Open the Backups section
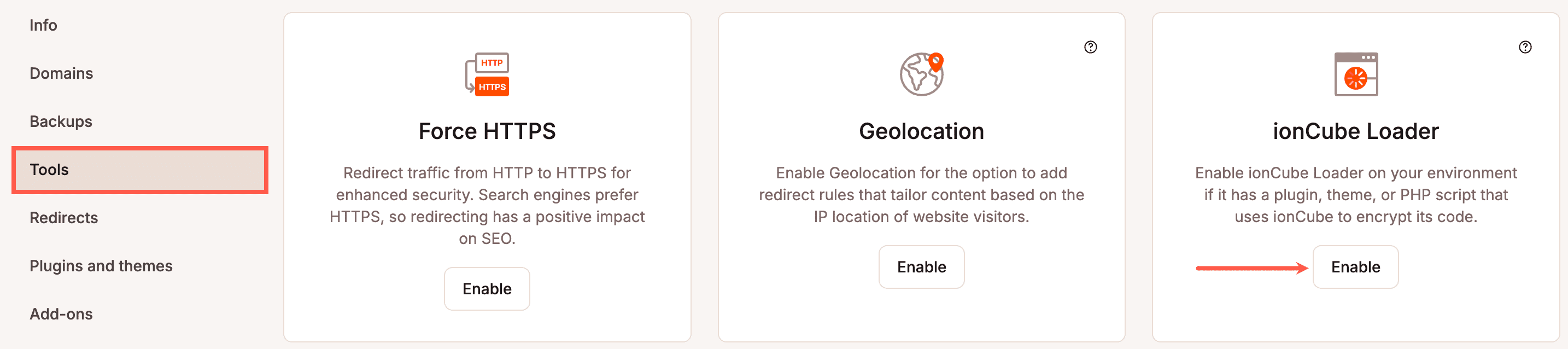The width and height of the screenshot is (1568, 349). [x=61, y=122]
